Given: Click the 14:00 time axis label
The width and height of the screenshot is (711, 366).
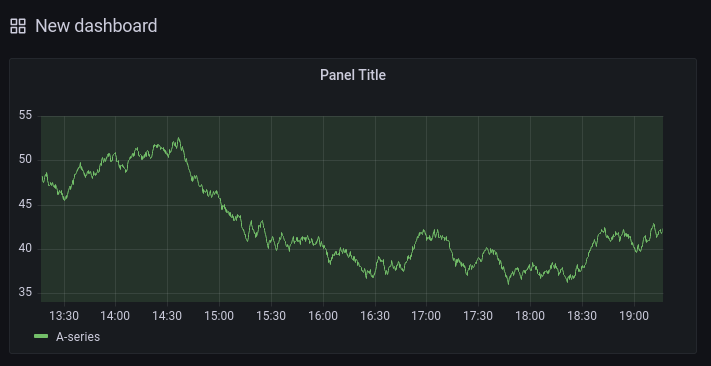Looking at the screenshot, I should point(115,316).
